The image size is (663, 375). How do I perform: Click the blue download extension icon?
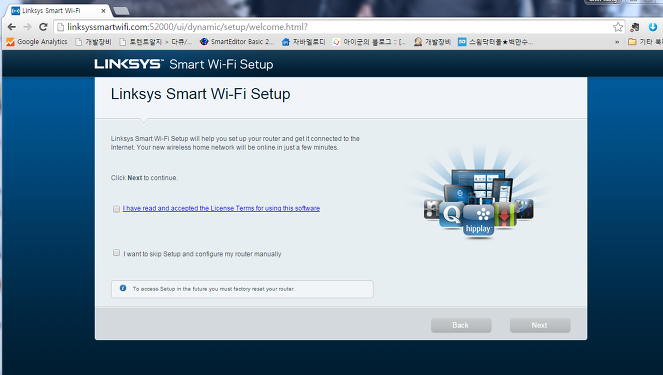(652, 27)
